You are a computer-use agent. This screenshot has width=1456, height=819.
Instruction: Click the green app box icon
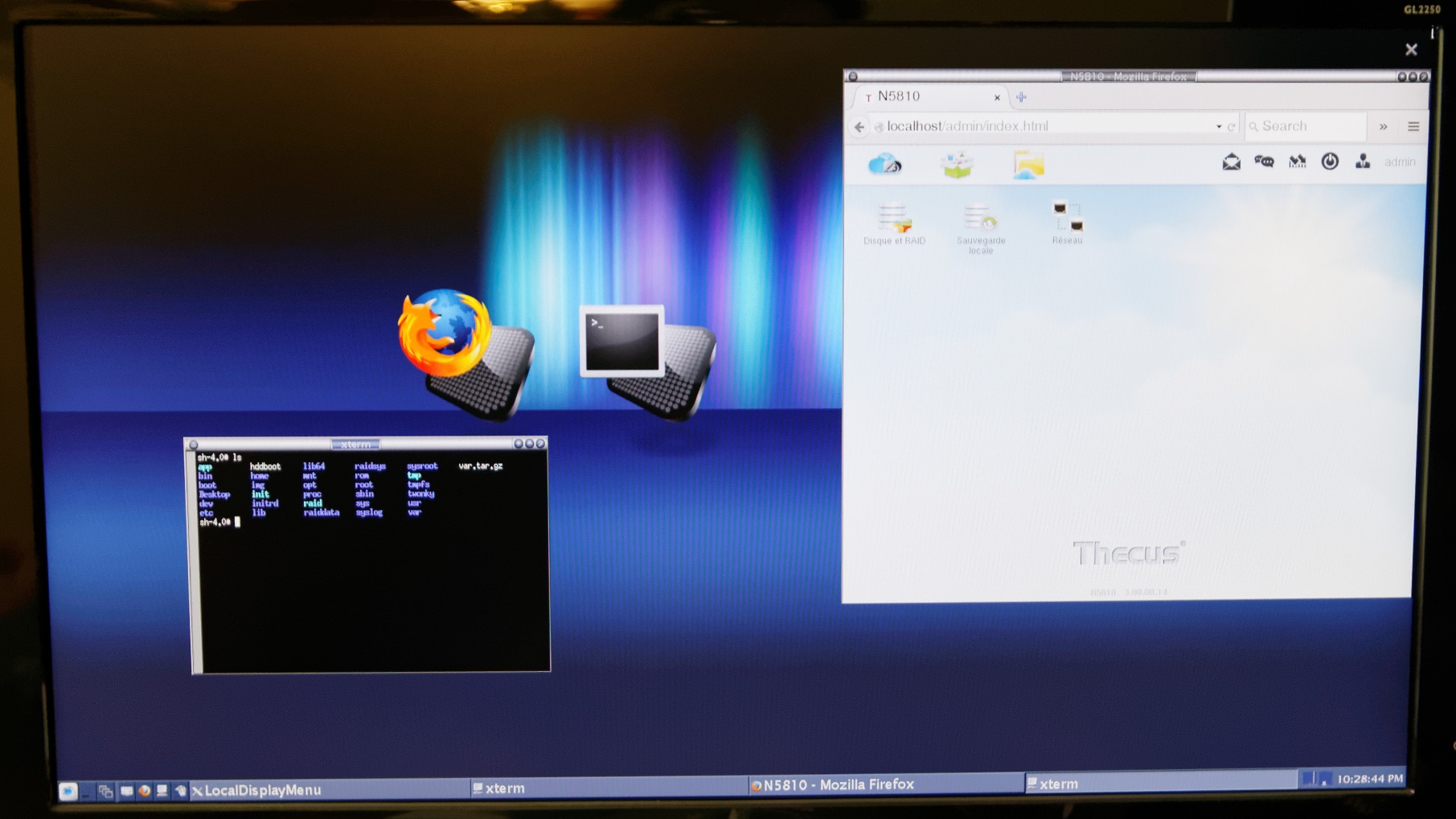[957, 165]
